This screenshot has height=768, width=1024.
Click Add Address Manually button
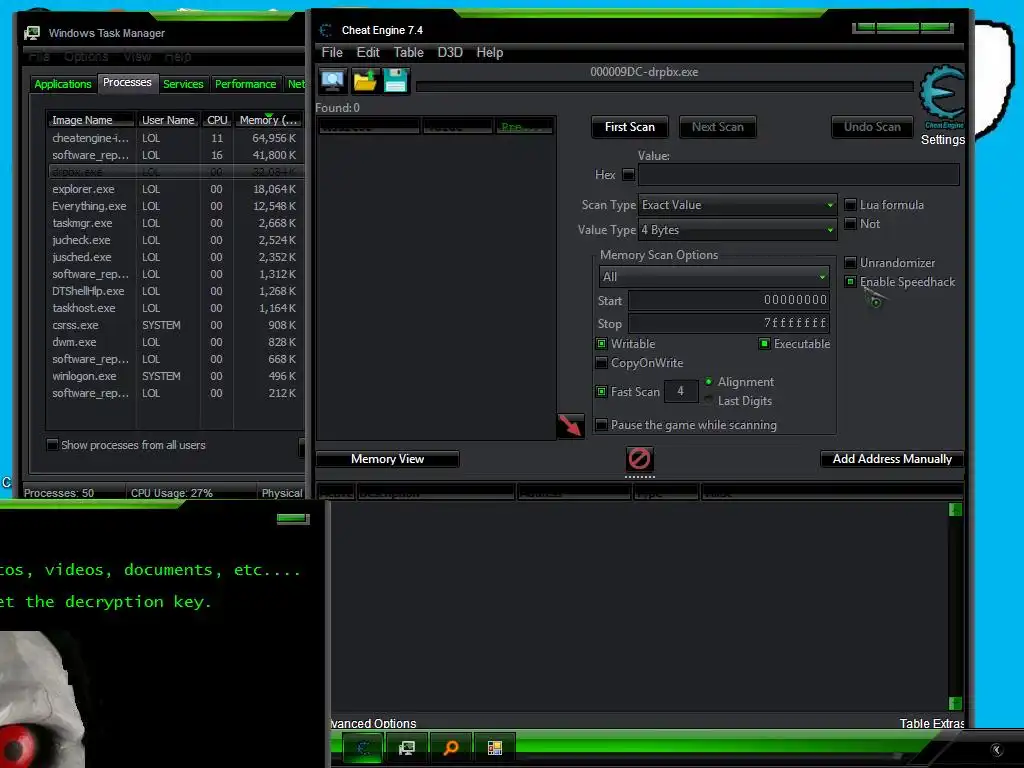[x=892, y=459]
